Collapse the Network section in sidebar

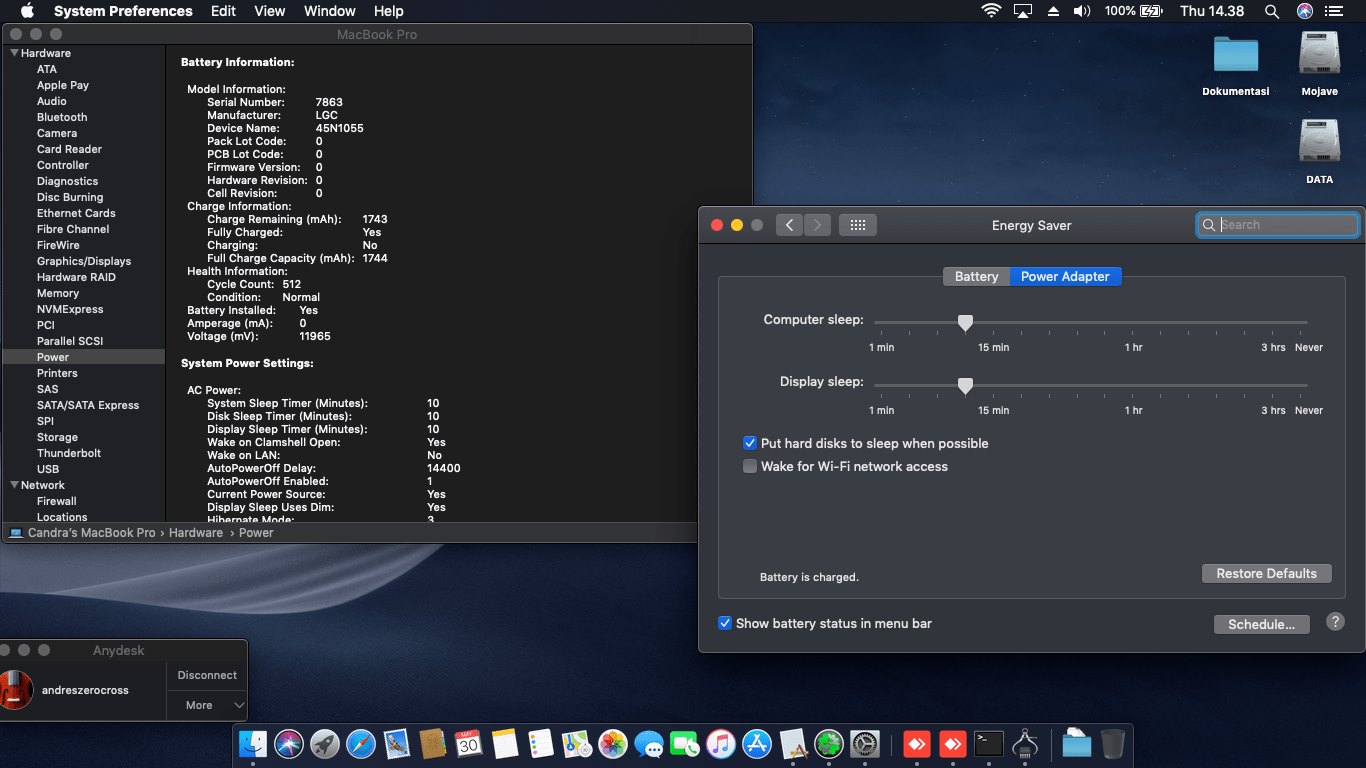point(14,485)
